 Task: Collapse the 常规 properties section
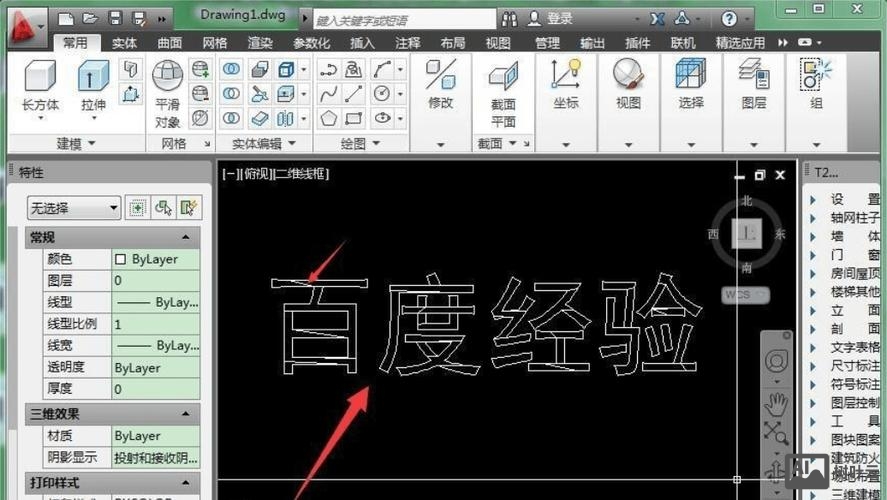click(186, 238)
